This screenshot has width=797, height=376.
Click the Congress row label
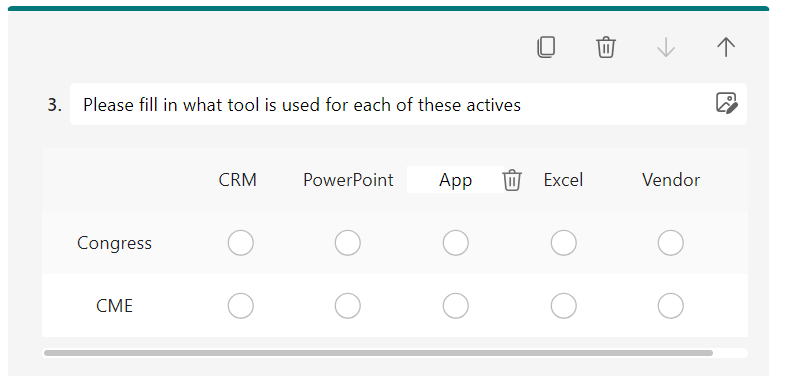click(x=114, y=243)
